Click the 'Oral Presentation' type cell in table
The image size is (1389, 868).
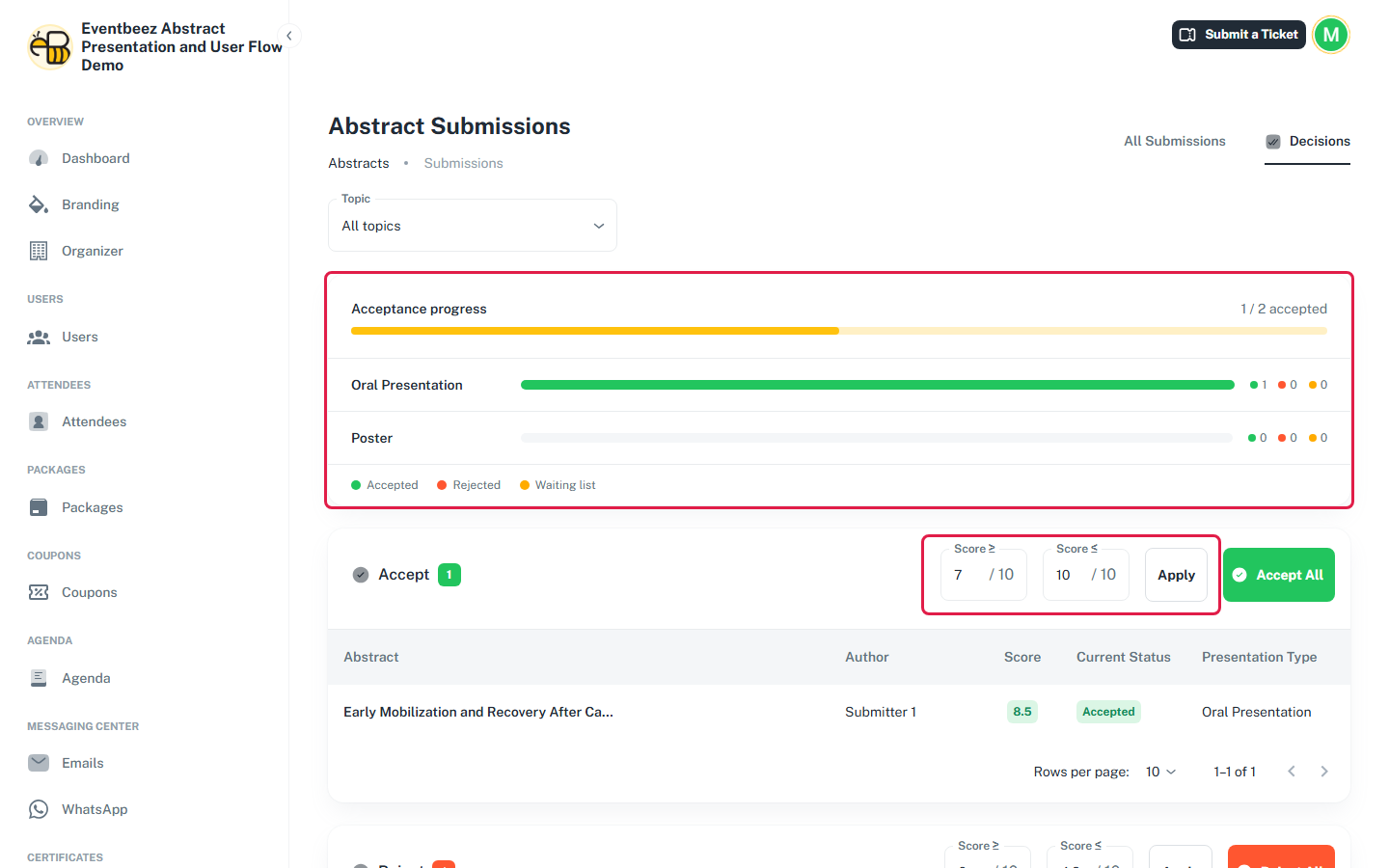[1257, 712]
